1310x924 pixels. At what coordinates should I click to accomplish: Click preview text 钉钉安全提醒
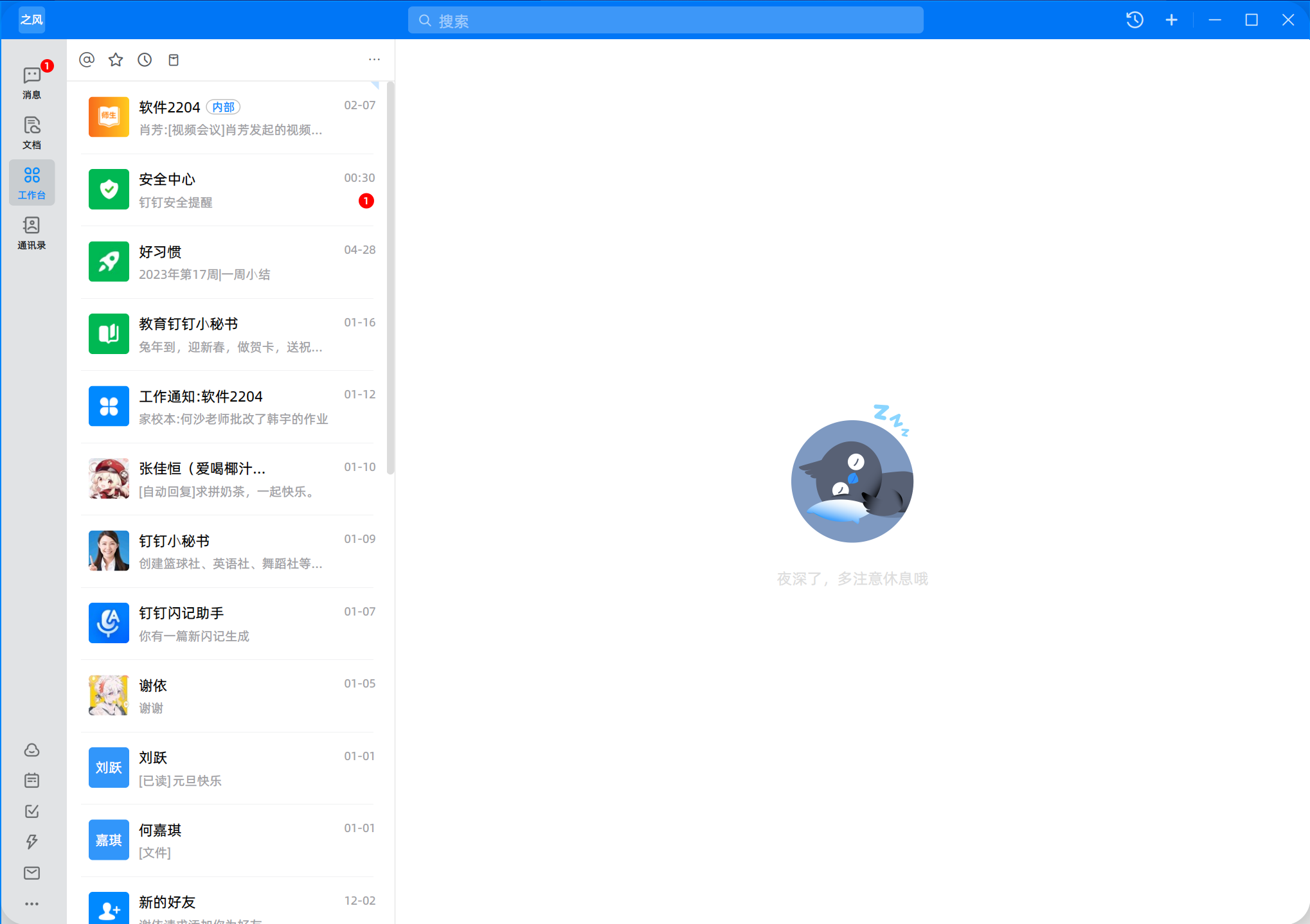(x=175, y=202)
